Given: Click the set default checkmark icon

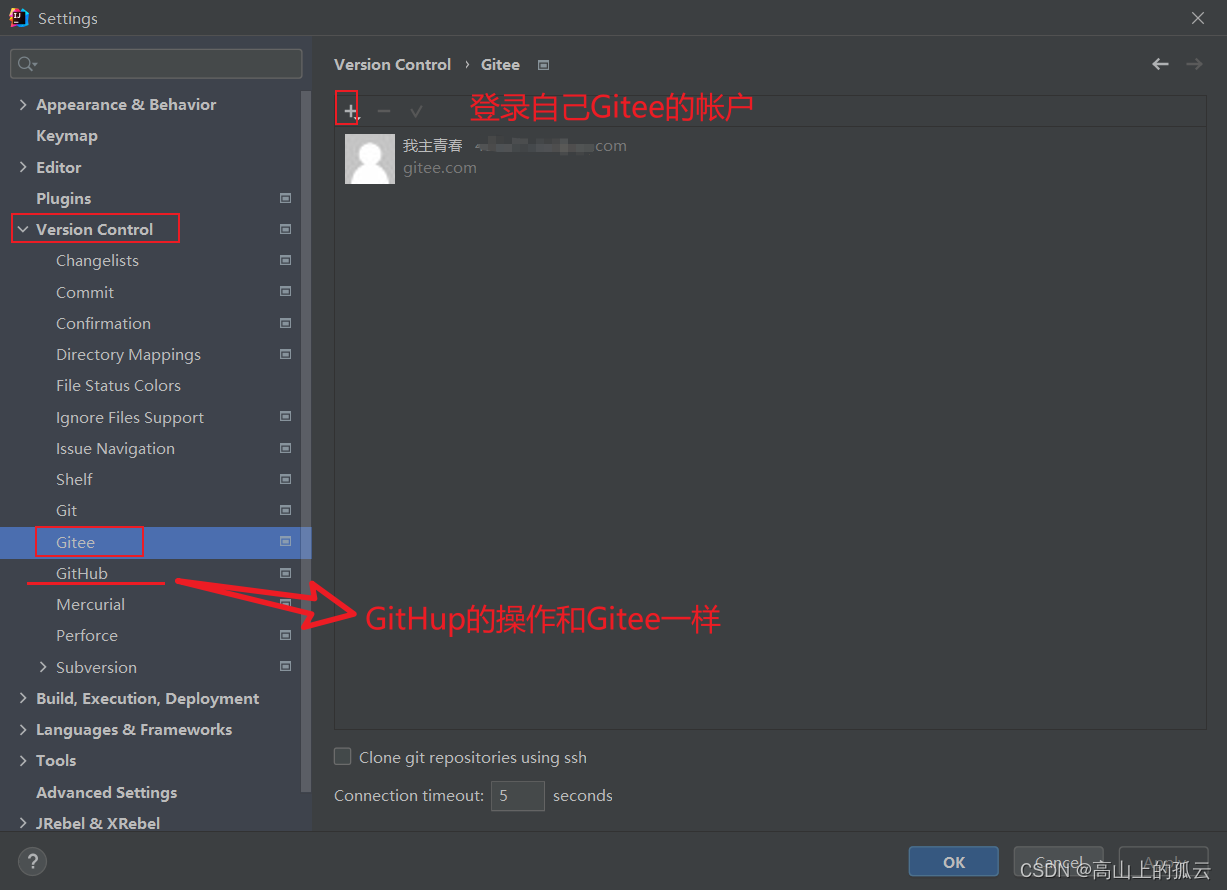Looking at the screenshot, I should pyautogui.click(x=416, y=111).
